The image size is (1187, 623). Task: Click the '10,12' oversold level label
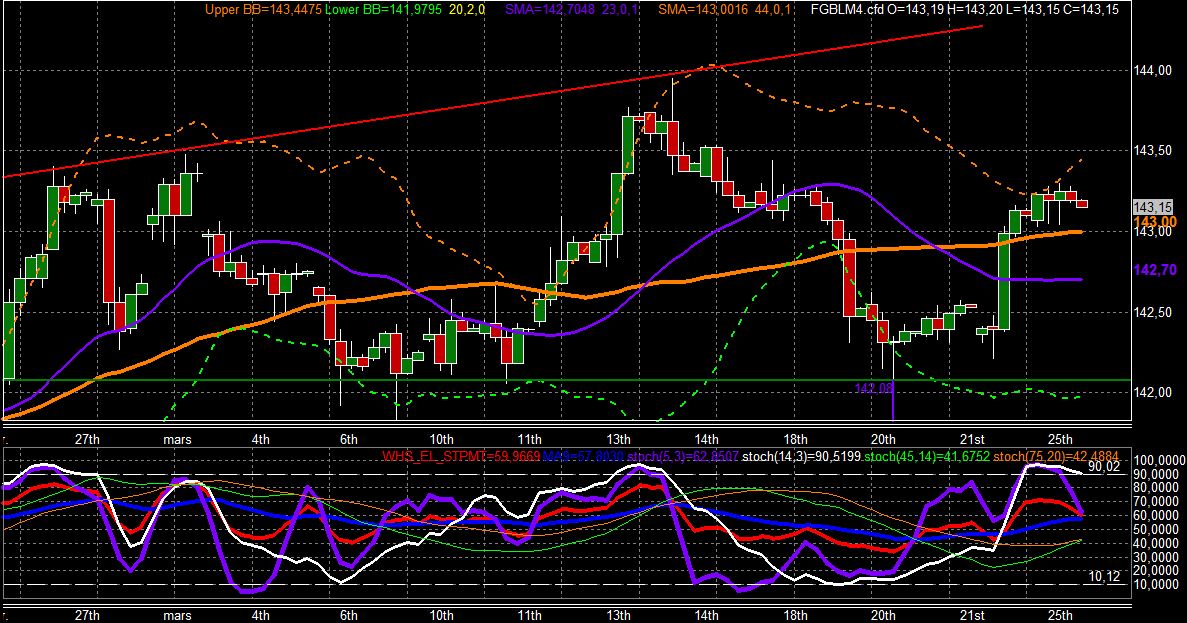(1104, 577)
